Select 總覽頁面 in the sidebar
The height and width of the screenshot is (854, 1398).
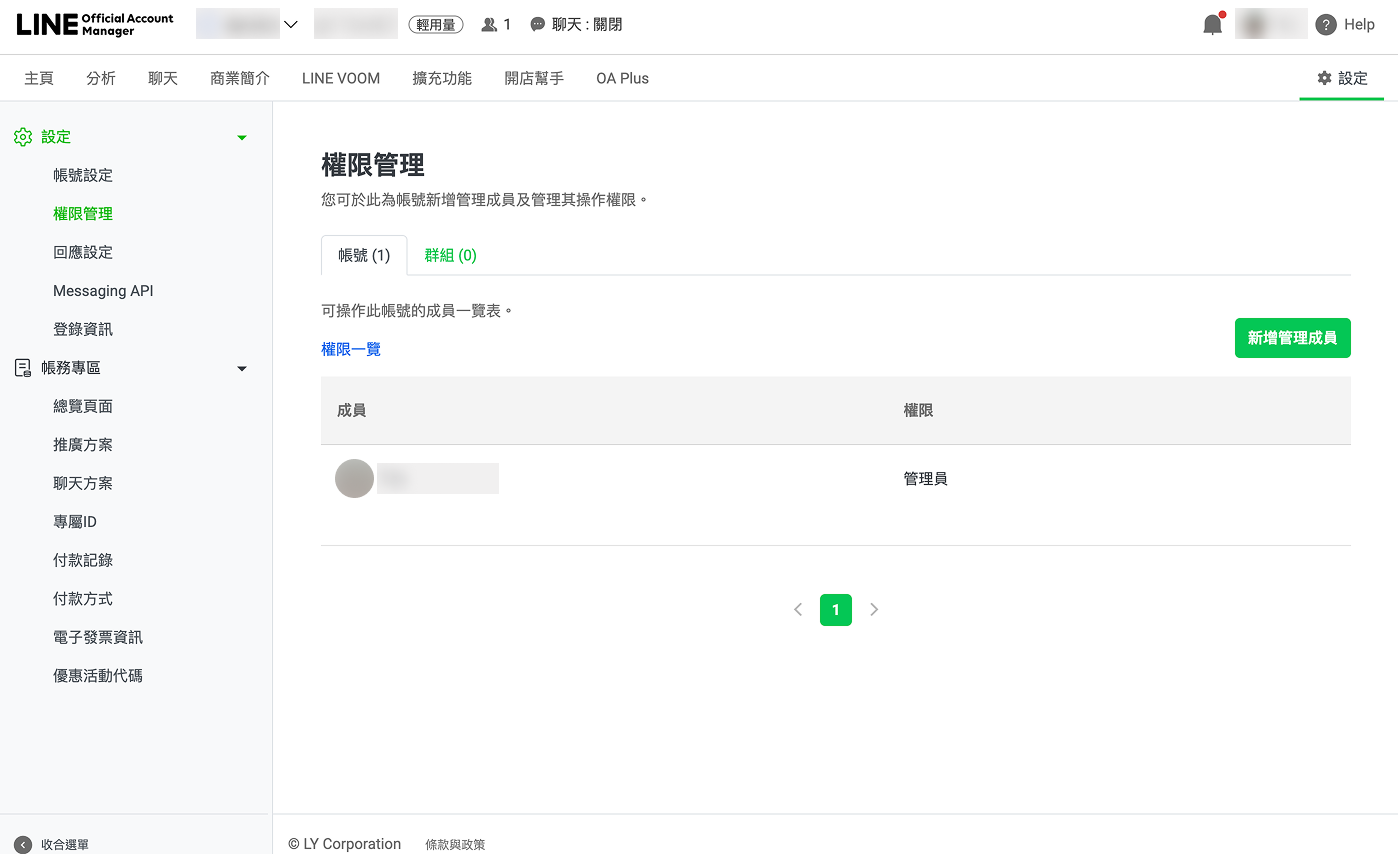(83, 406)
